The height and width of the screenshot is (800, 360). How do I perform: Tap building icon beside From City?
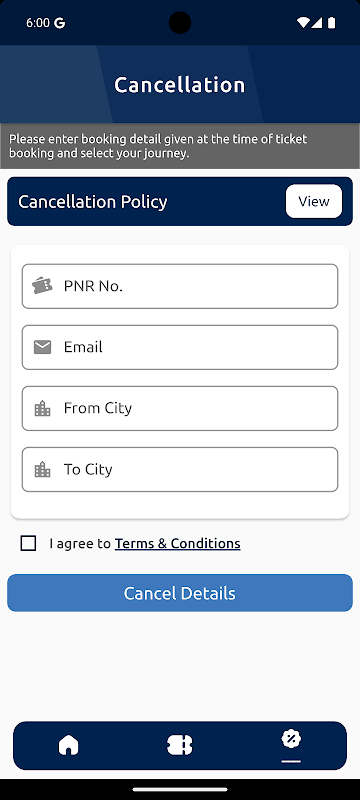click(42, 409)
